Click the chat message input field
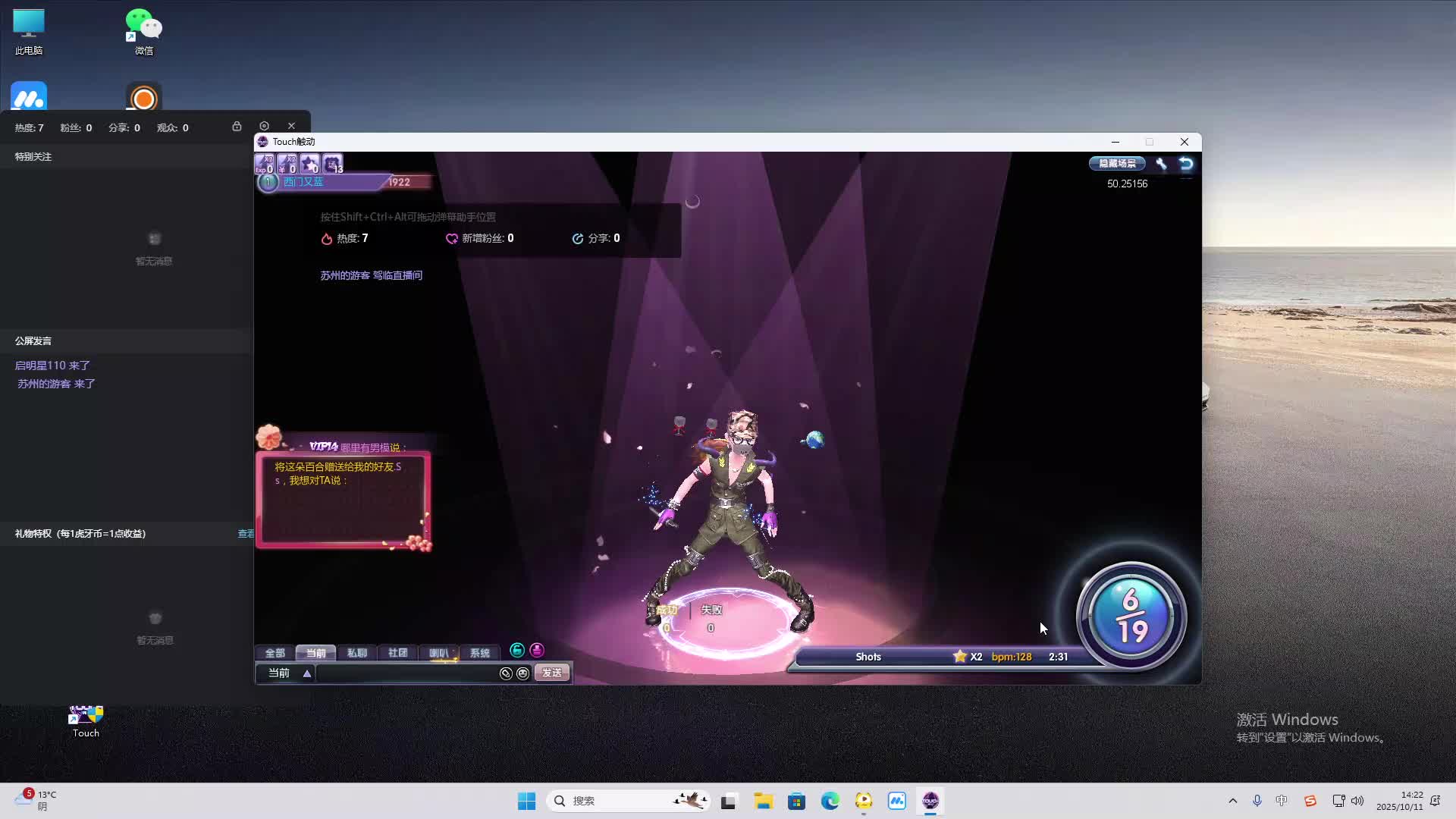The height and width of the screenshot is (819, 1456). (x=406, y=673)
